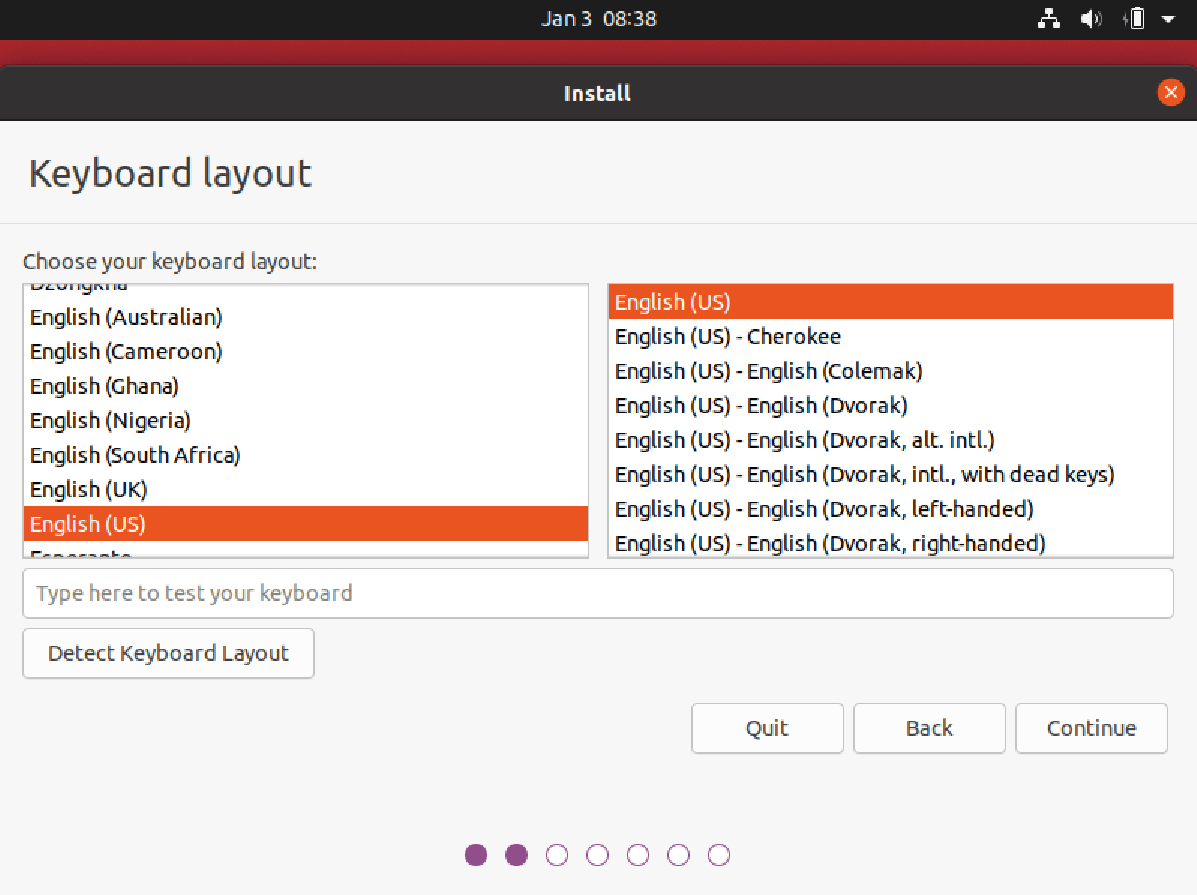
Task: Expand the system menu chevron arrow
Action: (x=1168, y=18)
